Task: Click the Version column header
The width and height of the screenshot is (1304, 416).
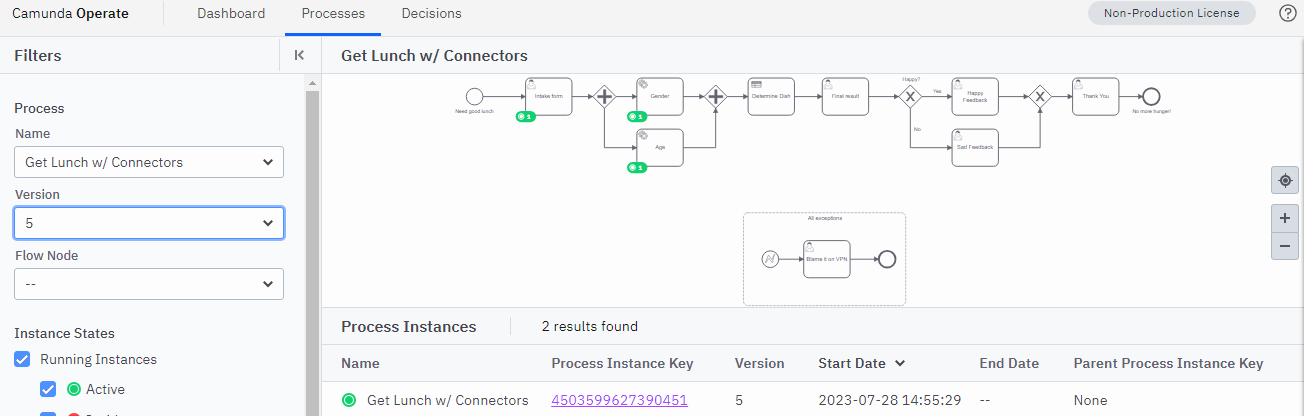Action: [x=759, y=363]
